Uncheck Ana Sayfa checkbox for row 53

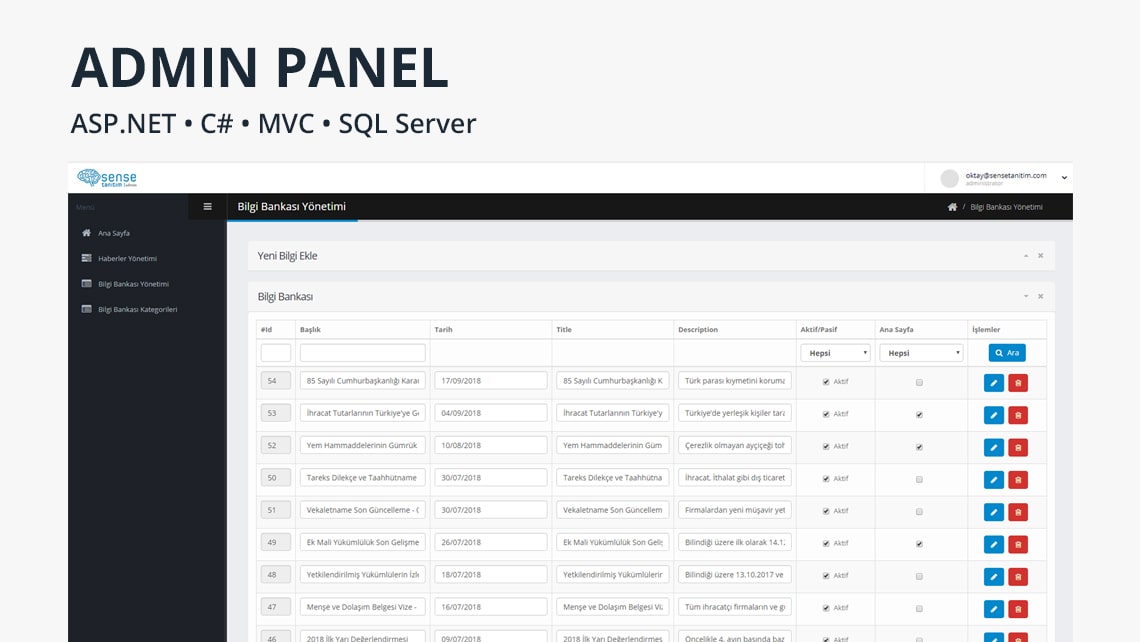click(x=919, y=414)
